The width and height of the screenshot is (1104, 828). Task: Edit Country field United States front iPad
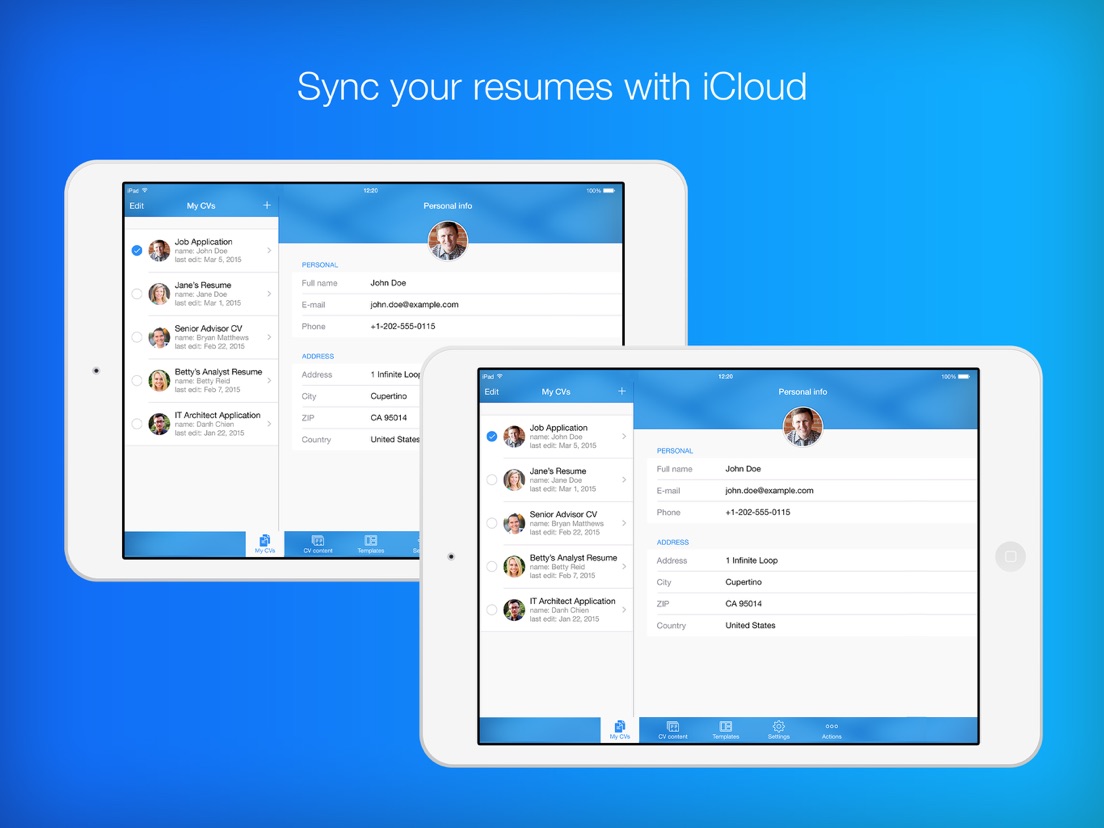[x=812, y=625]
